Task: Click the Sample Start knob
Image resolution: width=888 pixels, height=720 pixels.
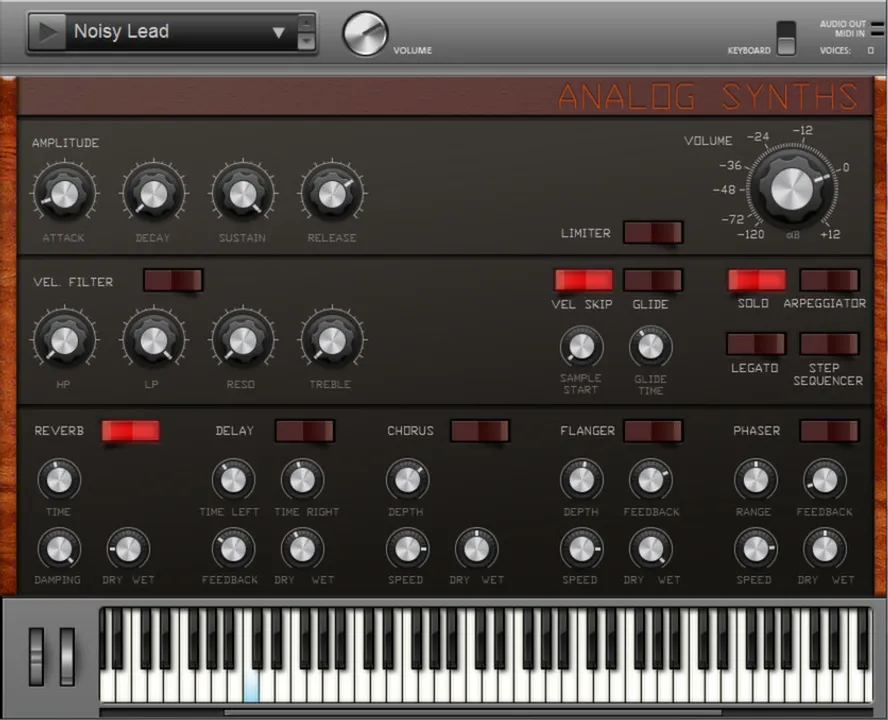Action: tap(581, 347)
